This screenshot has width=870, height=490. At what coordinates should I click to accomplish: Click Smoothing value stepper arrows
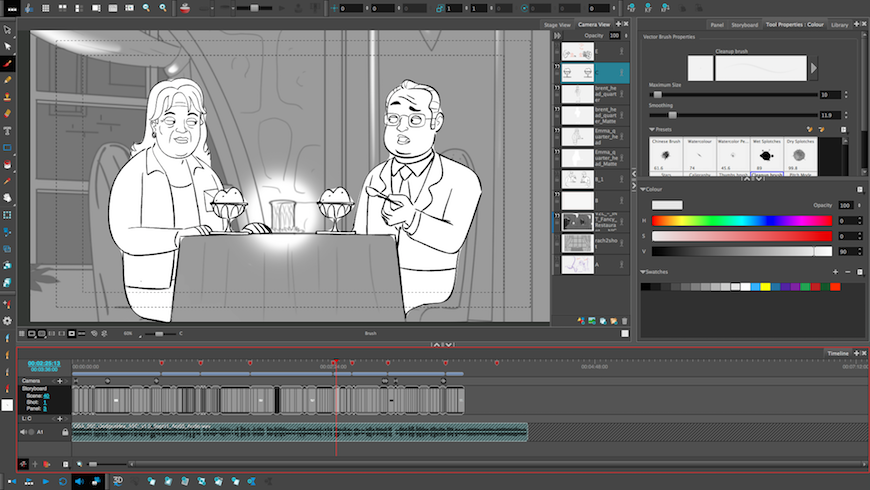coord(846,115)
